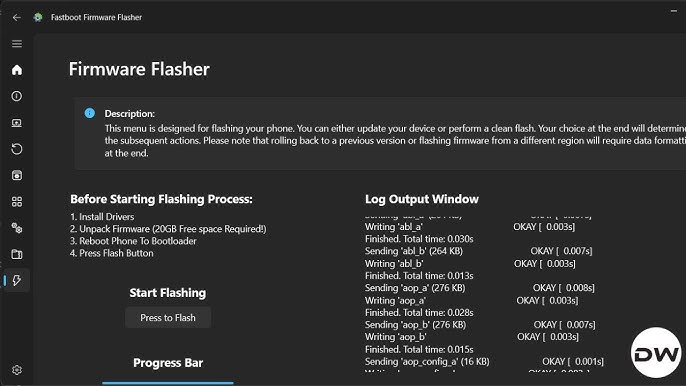Select the "Sending 'aop_a' (276 KB)" log line
This screenshot has height=386, width=686.
[x=415, y=288]
